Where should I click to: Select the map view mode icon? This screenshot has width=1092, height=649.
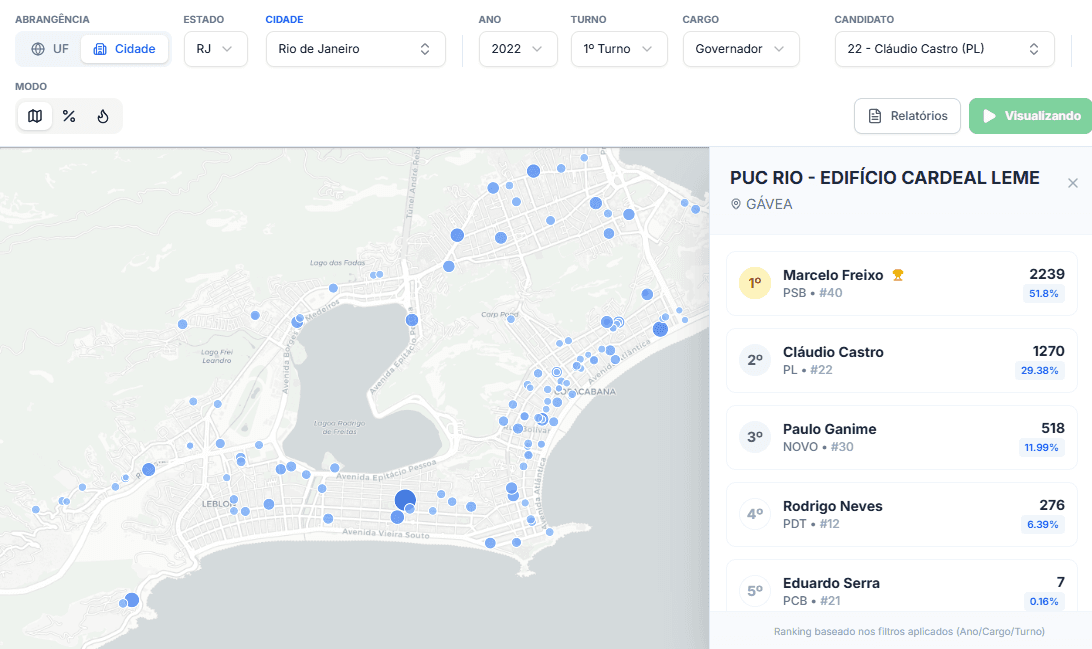click(35, 116)
